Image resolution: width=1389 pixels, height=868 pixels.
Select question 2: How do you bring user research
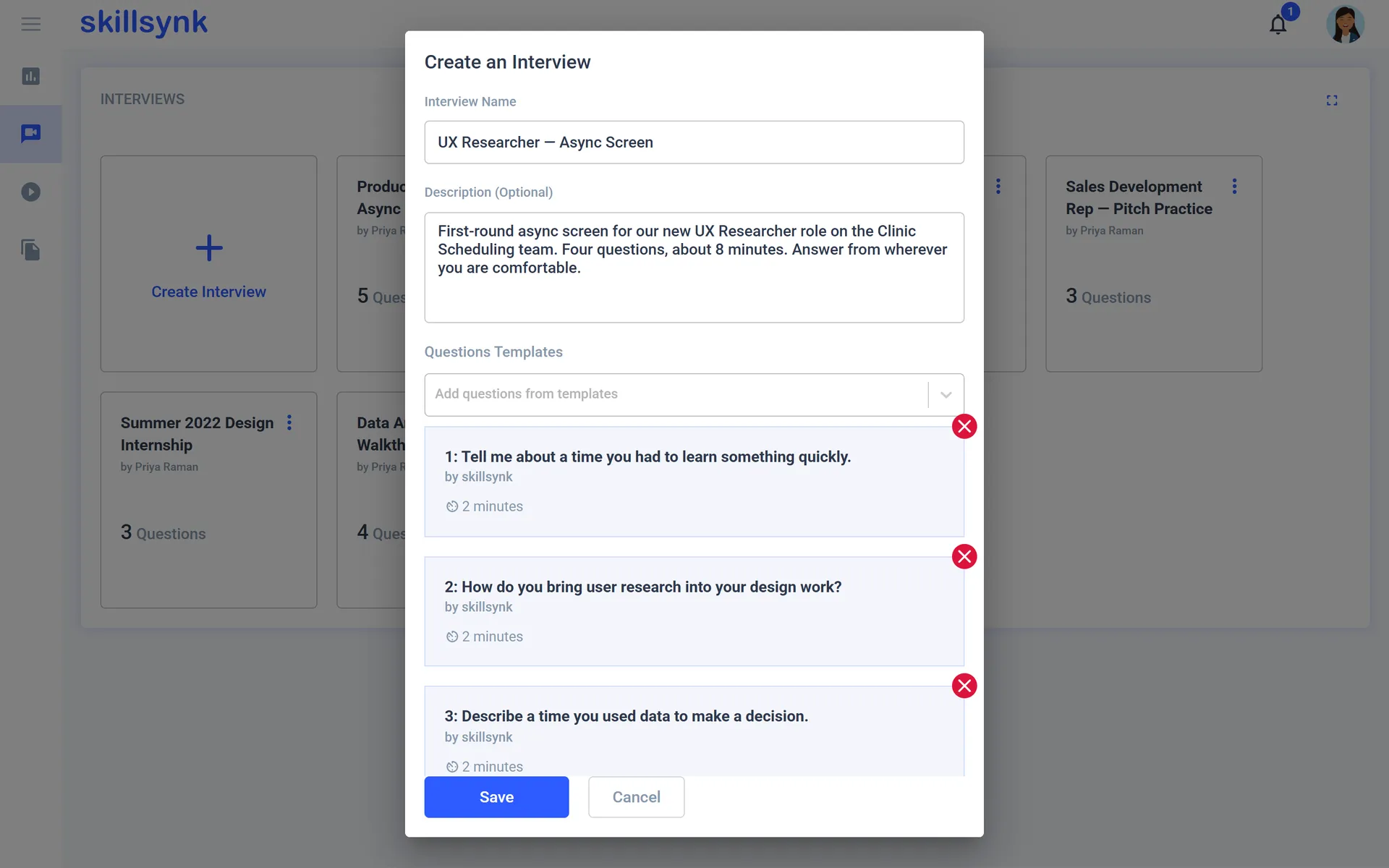coord(694,611)
